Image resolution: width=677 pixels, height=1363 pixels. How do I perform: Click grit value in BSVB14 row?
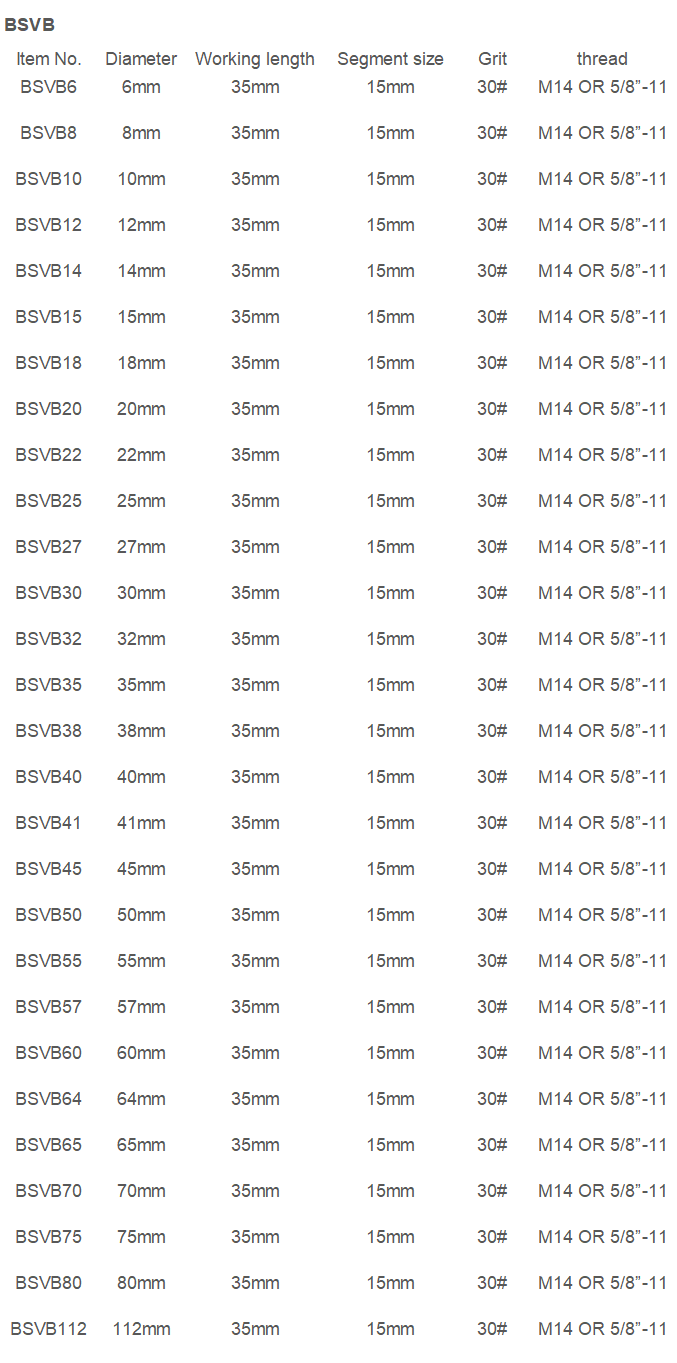pyautogui.click(x=492, y=271)
